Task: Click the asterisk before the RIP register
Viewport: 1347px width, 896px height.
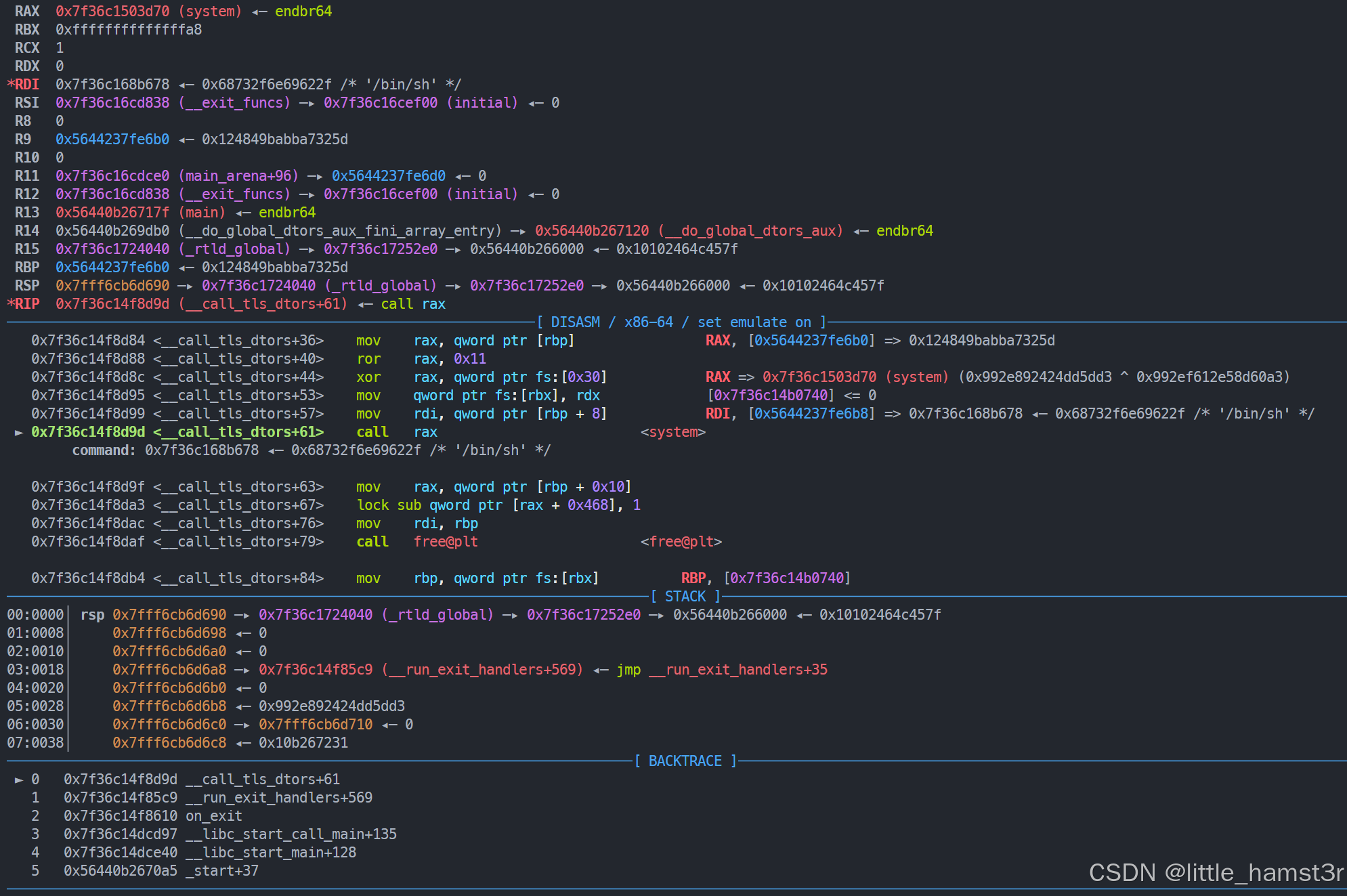Action: point(11,304)
